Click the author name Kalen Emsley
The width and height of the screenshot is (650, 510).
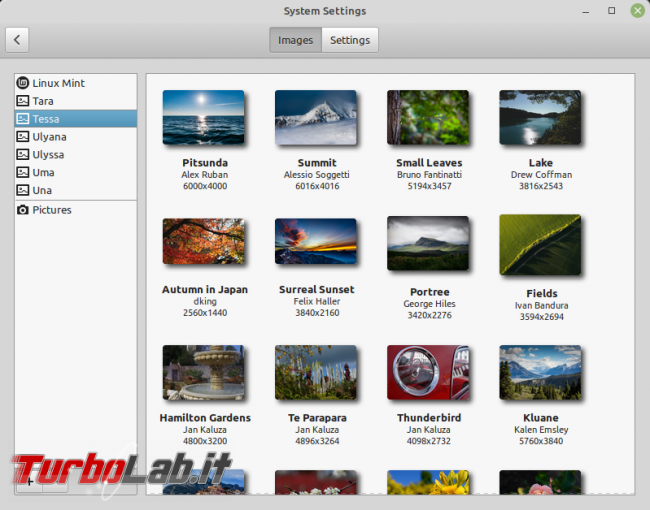tap(541, 430)
